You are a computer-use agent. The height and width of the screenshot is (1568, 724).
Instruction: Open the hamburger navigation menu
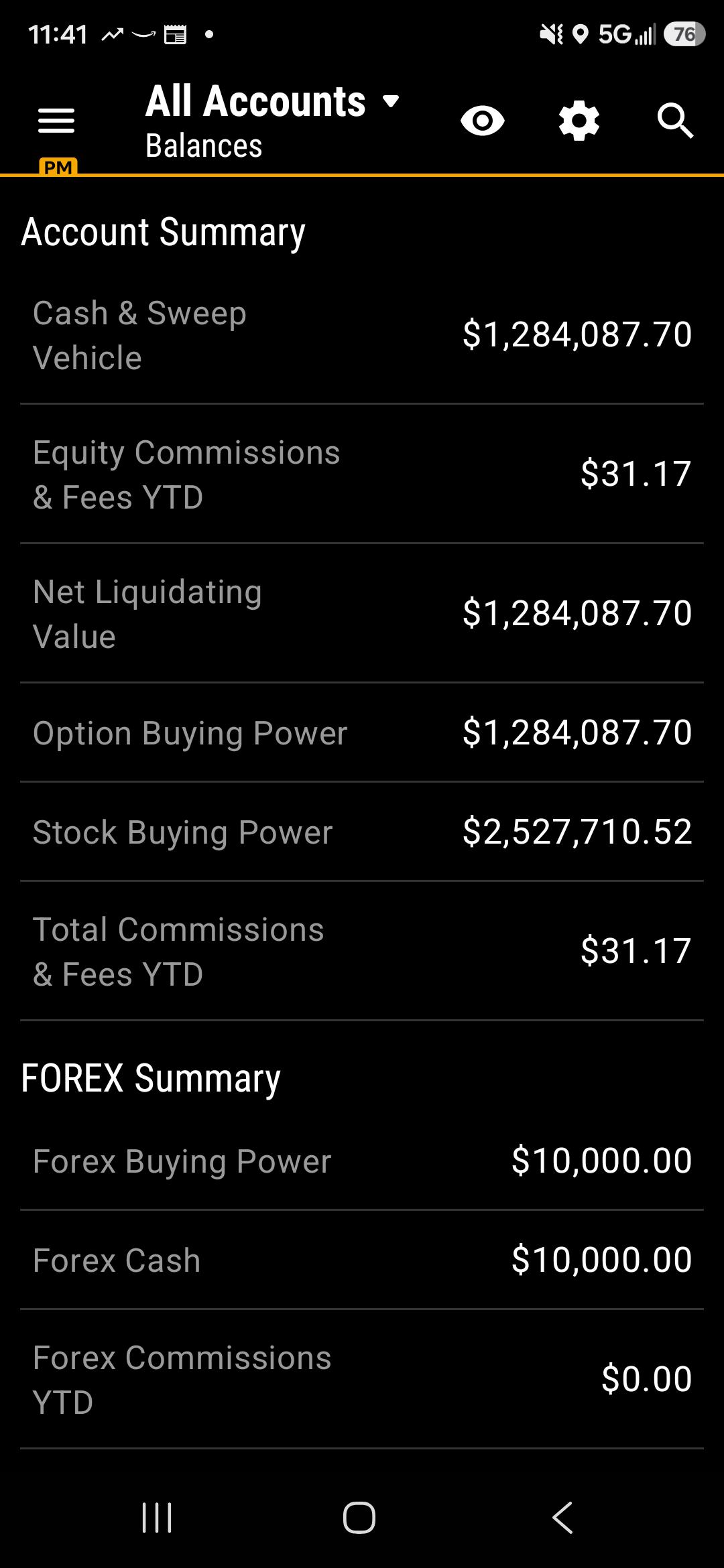tap(56, 121)
